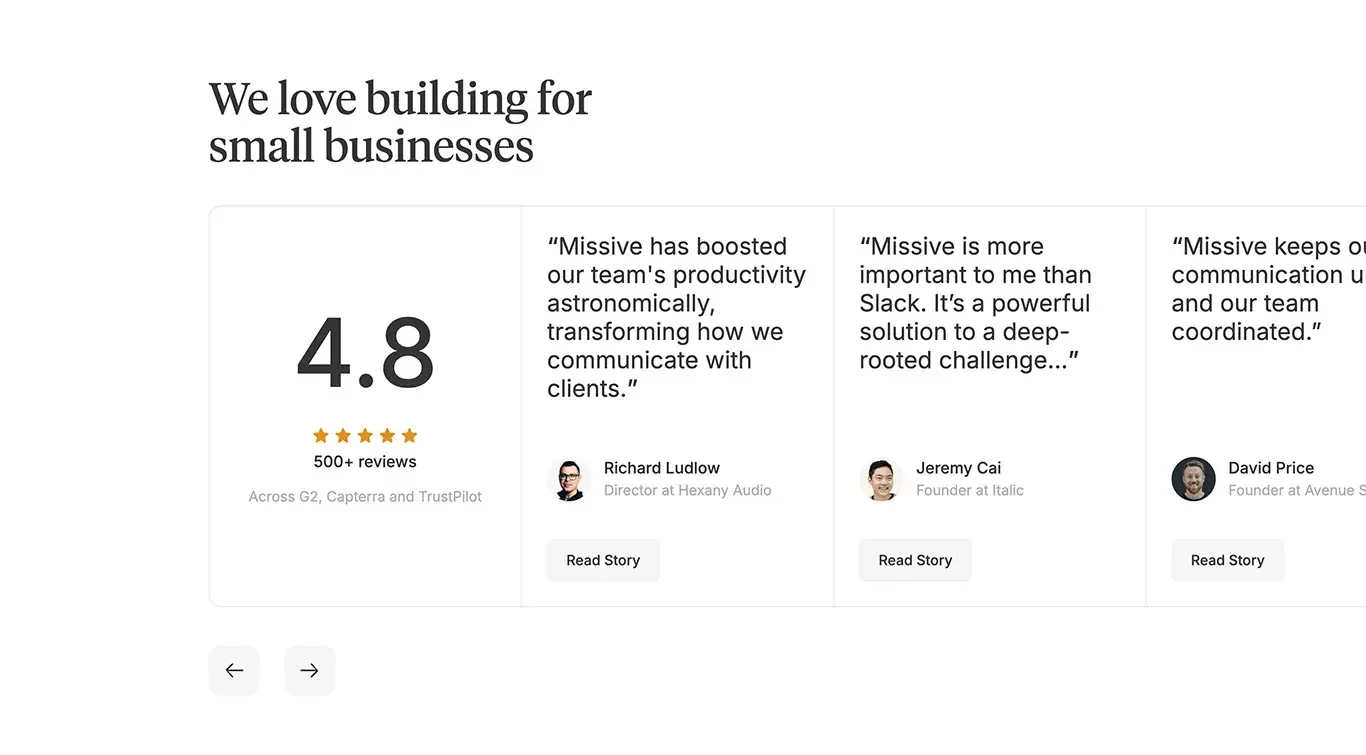Click the middle orange rating star
This screenshot has width=1366, height=755.
tap(365, 435)
